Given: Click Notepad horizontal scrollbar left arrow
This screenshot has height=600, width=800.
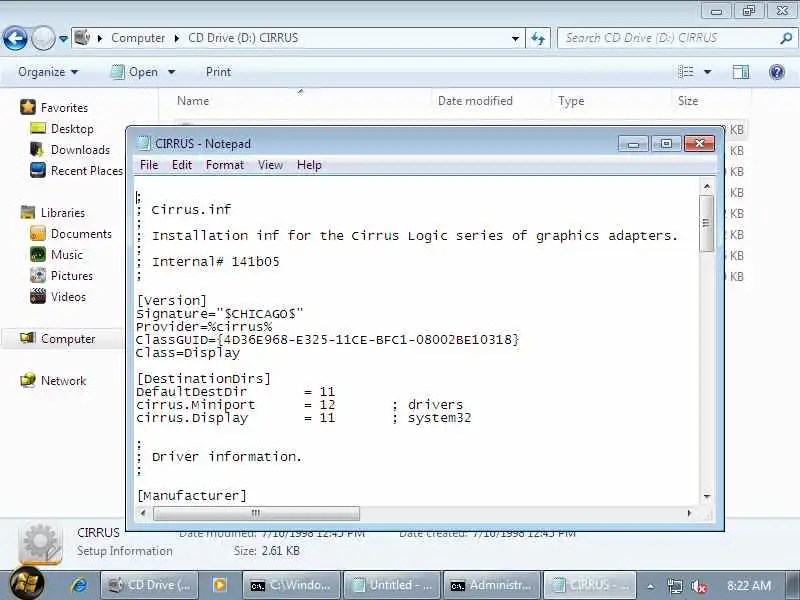Looking at the screenshot, I should pyautogui.click(x=143, y=513).
